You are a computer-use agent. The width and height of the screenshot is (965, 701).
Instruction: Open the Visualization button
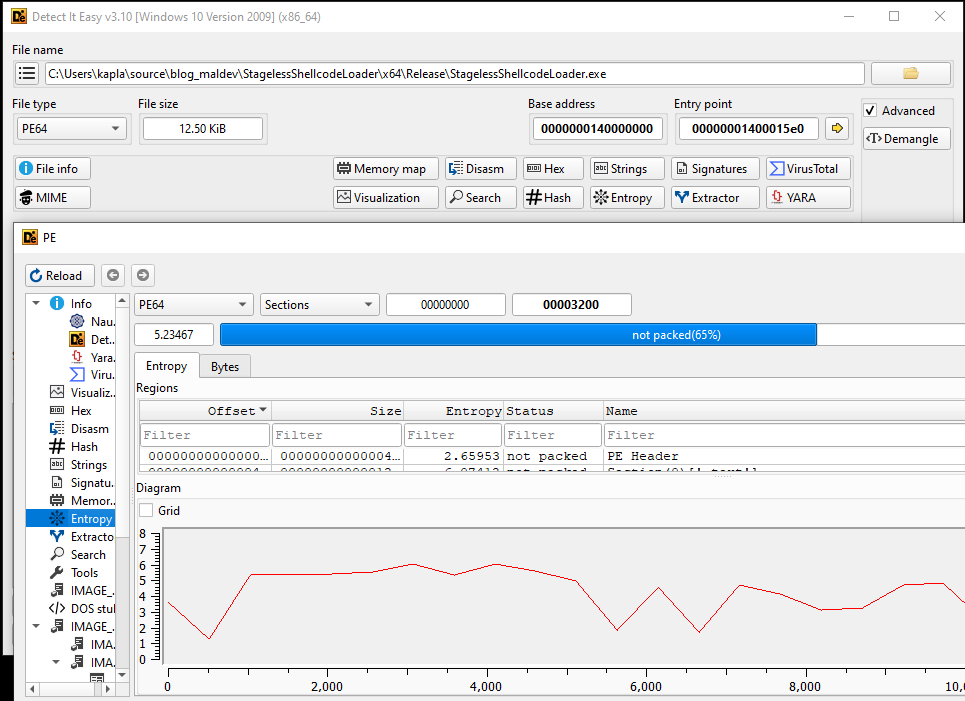click(x=386, y=198)
